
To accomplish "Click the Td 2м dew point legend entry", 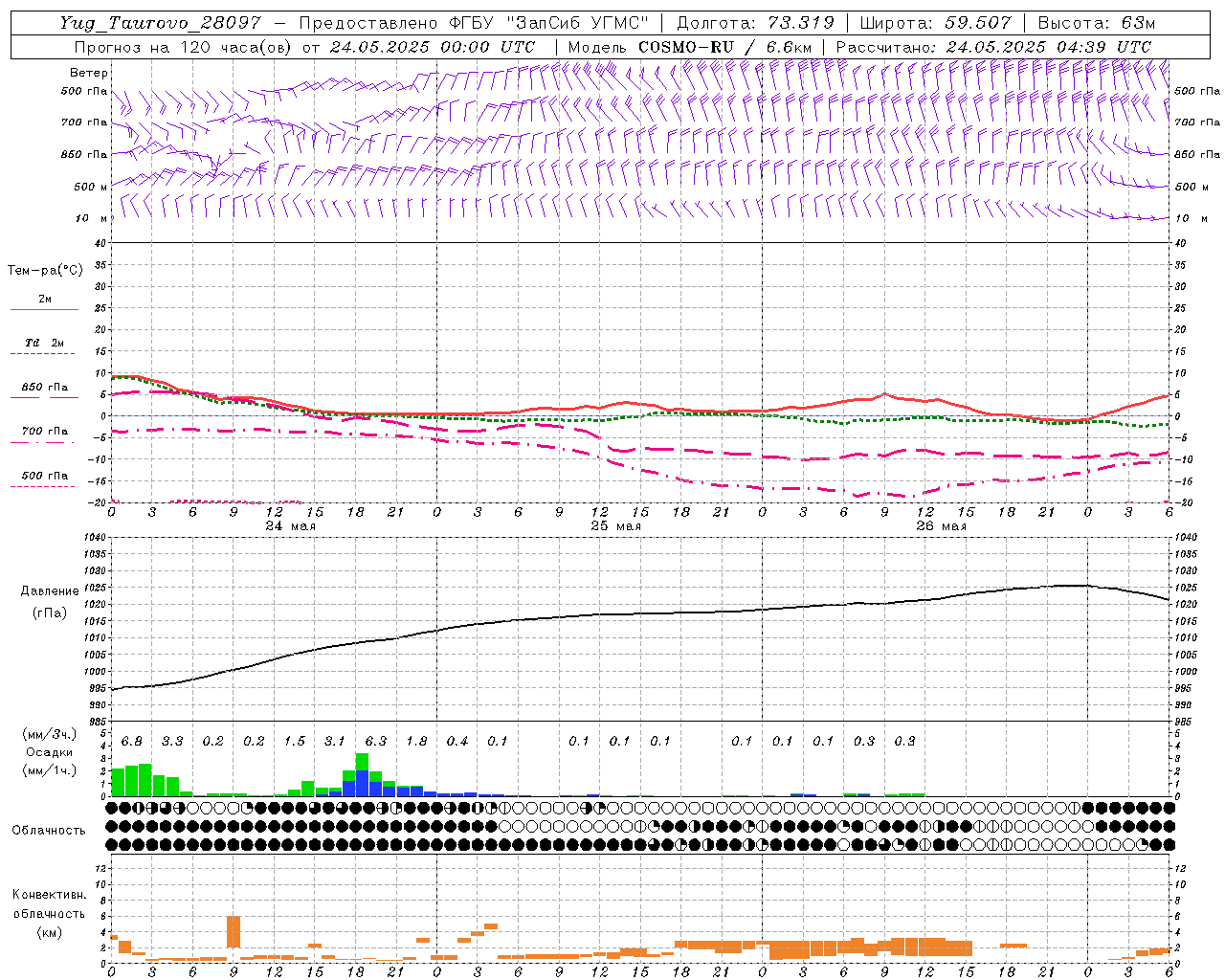I will [45, 343].
